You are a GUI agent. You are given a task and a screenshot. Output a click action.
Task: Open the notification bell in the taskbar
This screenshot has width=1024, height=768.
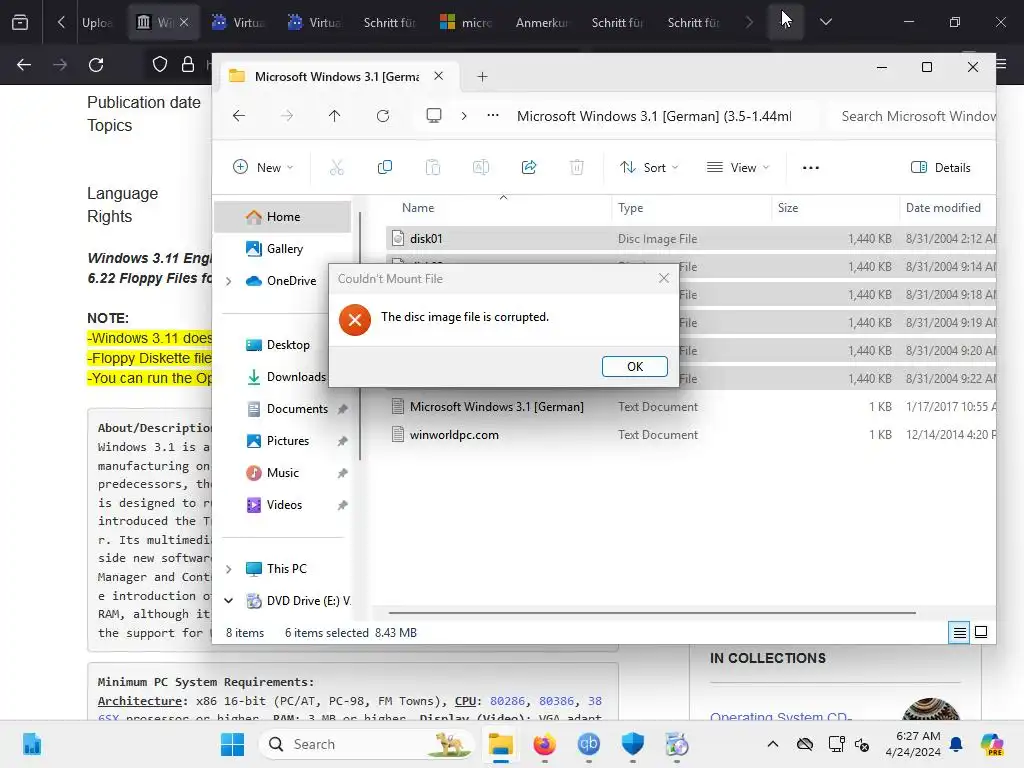(956, 744)
